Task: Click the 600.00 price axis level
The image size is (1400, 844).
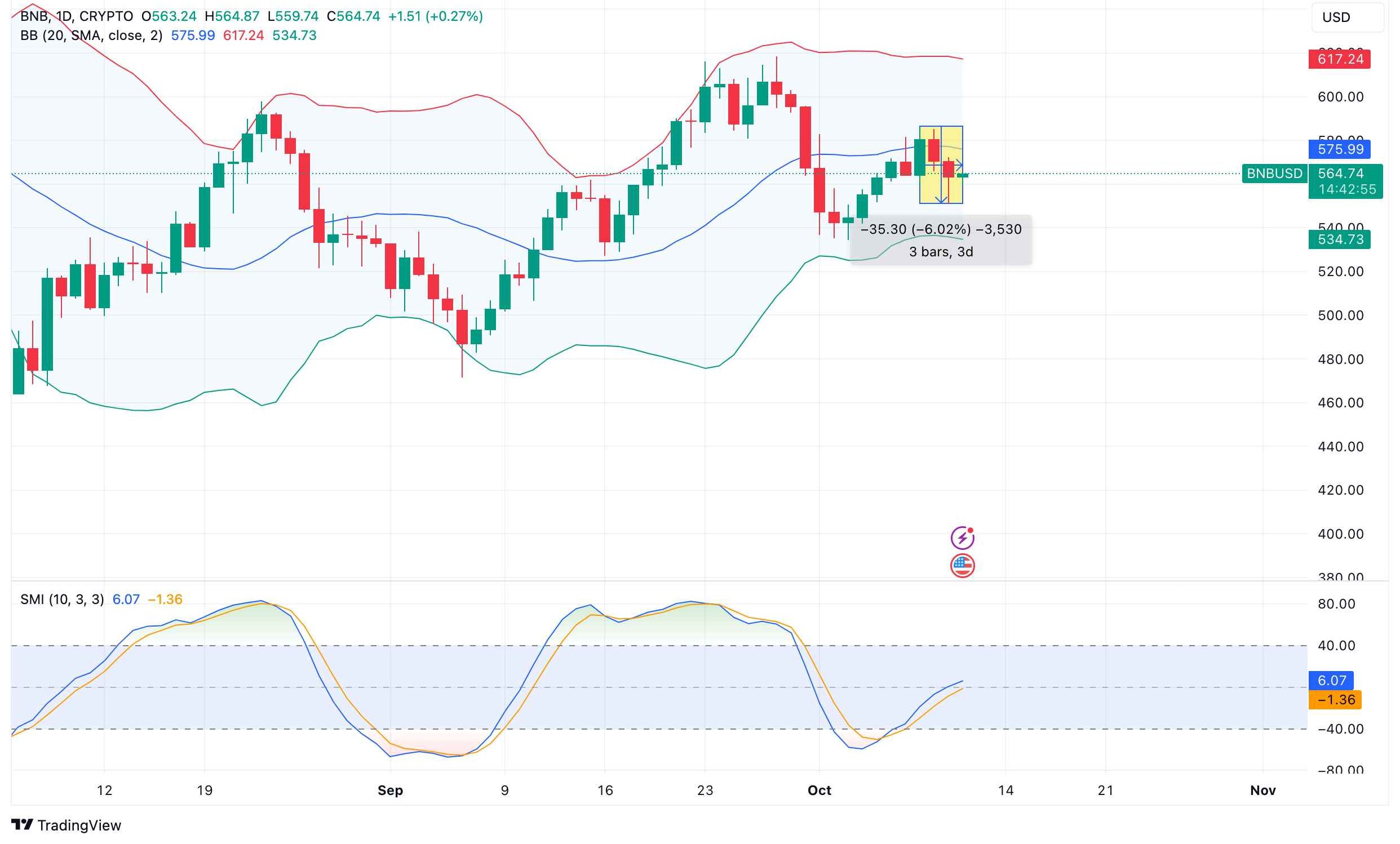Action: tap(1340, 97)
